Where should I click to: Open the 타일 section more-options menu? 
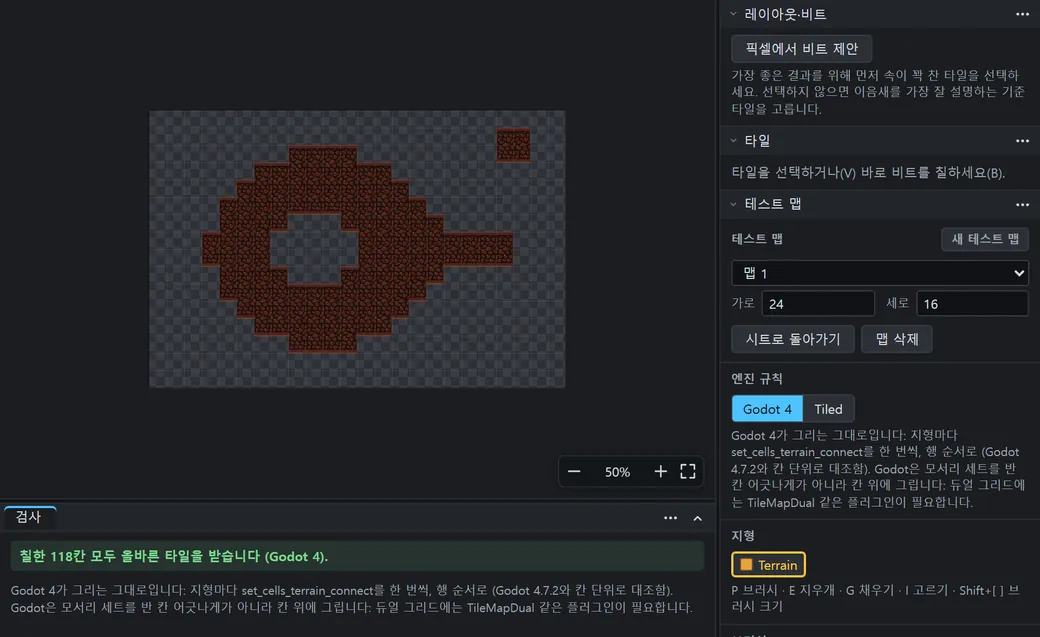tap(1022, 141)
